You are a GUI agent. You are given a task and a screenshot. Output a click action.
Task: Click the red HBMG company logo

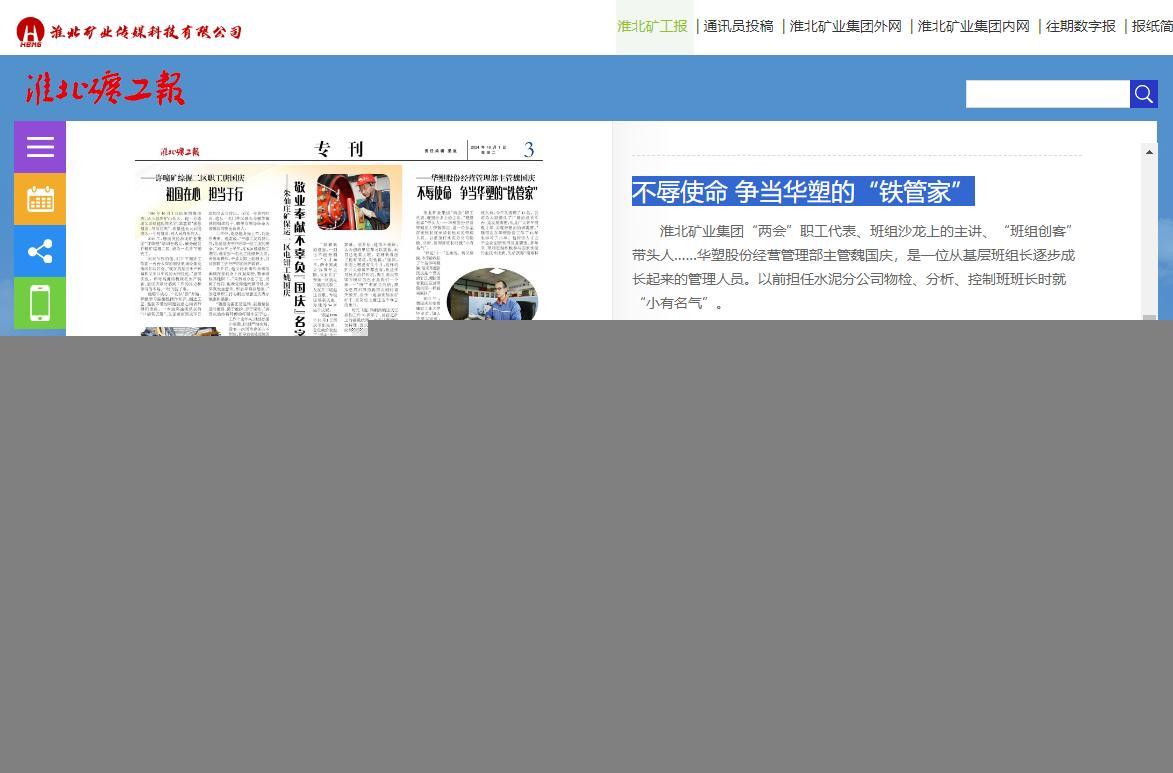click(31, 31)
